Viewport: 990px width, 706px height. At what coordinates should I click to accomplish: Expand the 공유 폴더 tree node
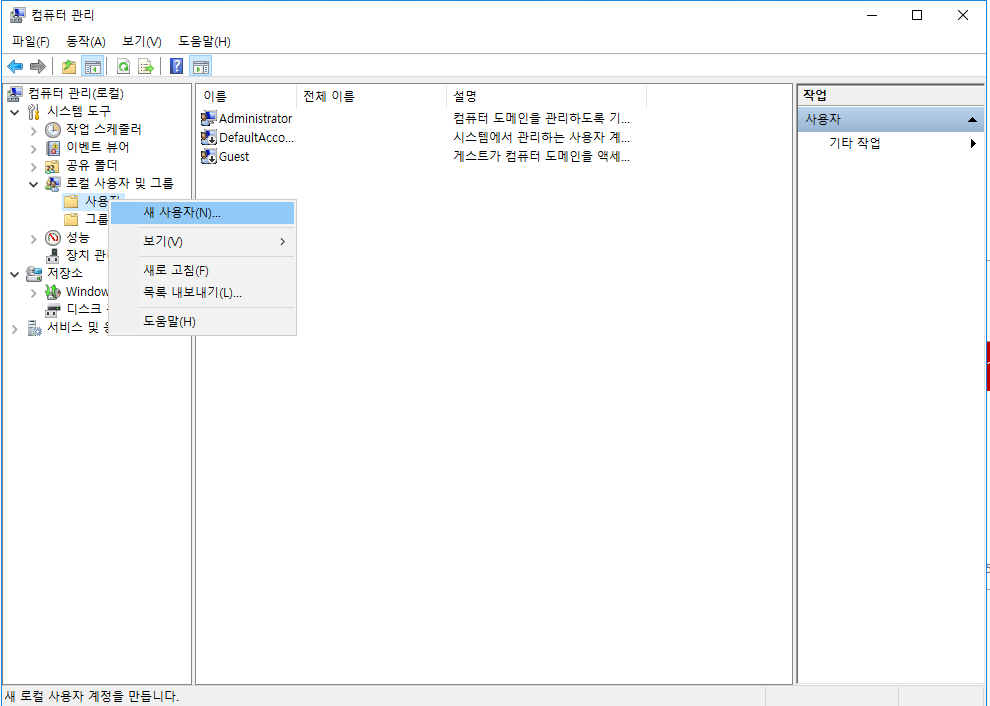point(33,167)
